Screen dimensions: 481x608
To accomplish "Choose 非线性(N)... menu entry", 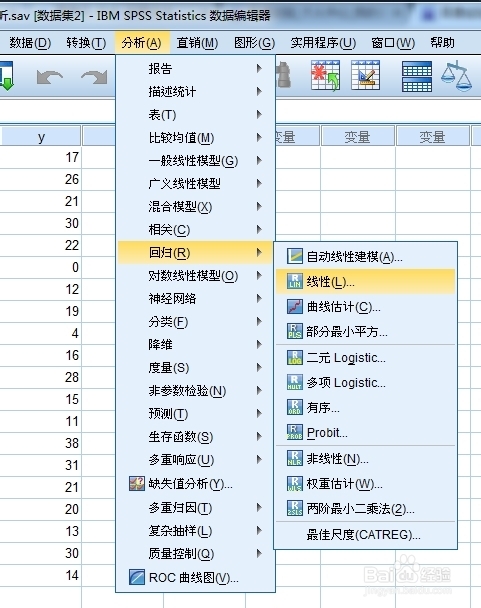I will (365, 458).
